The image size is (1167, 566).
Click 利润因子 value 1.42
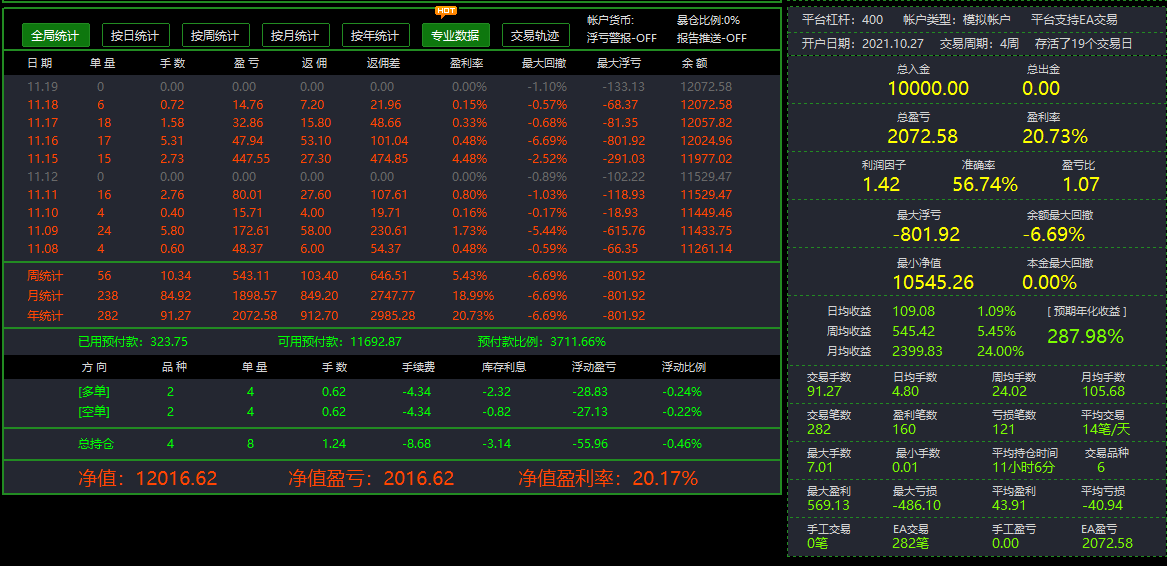click(x=881, y=185)
